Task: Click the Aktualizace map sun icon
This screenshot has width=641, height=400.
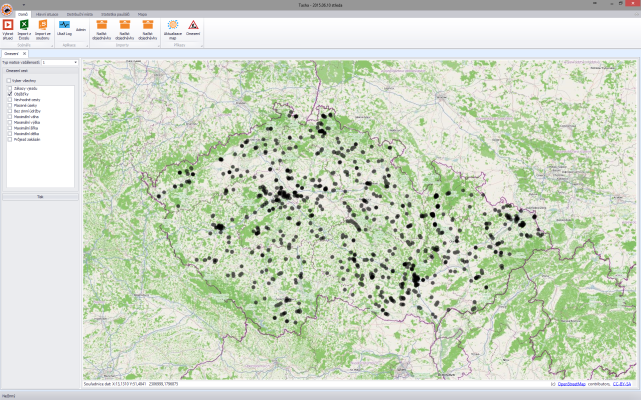Action: click(x=173, y=25)
